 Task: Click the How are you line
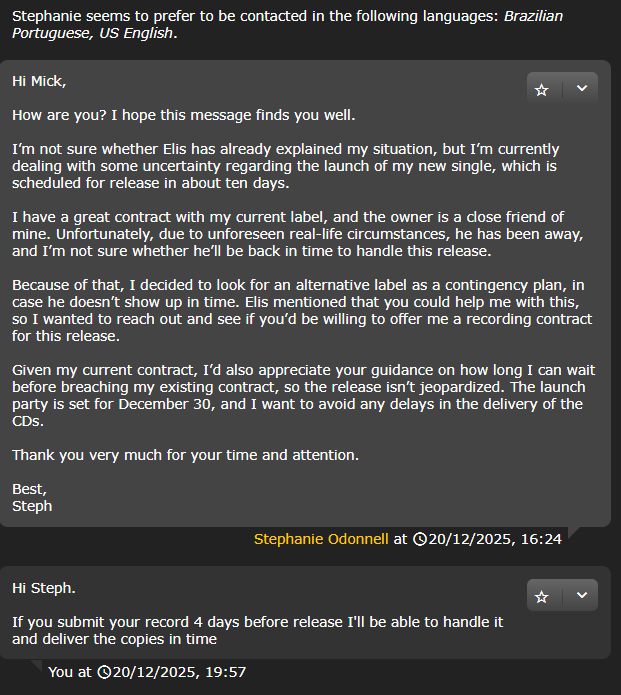(x=184, y=115)
